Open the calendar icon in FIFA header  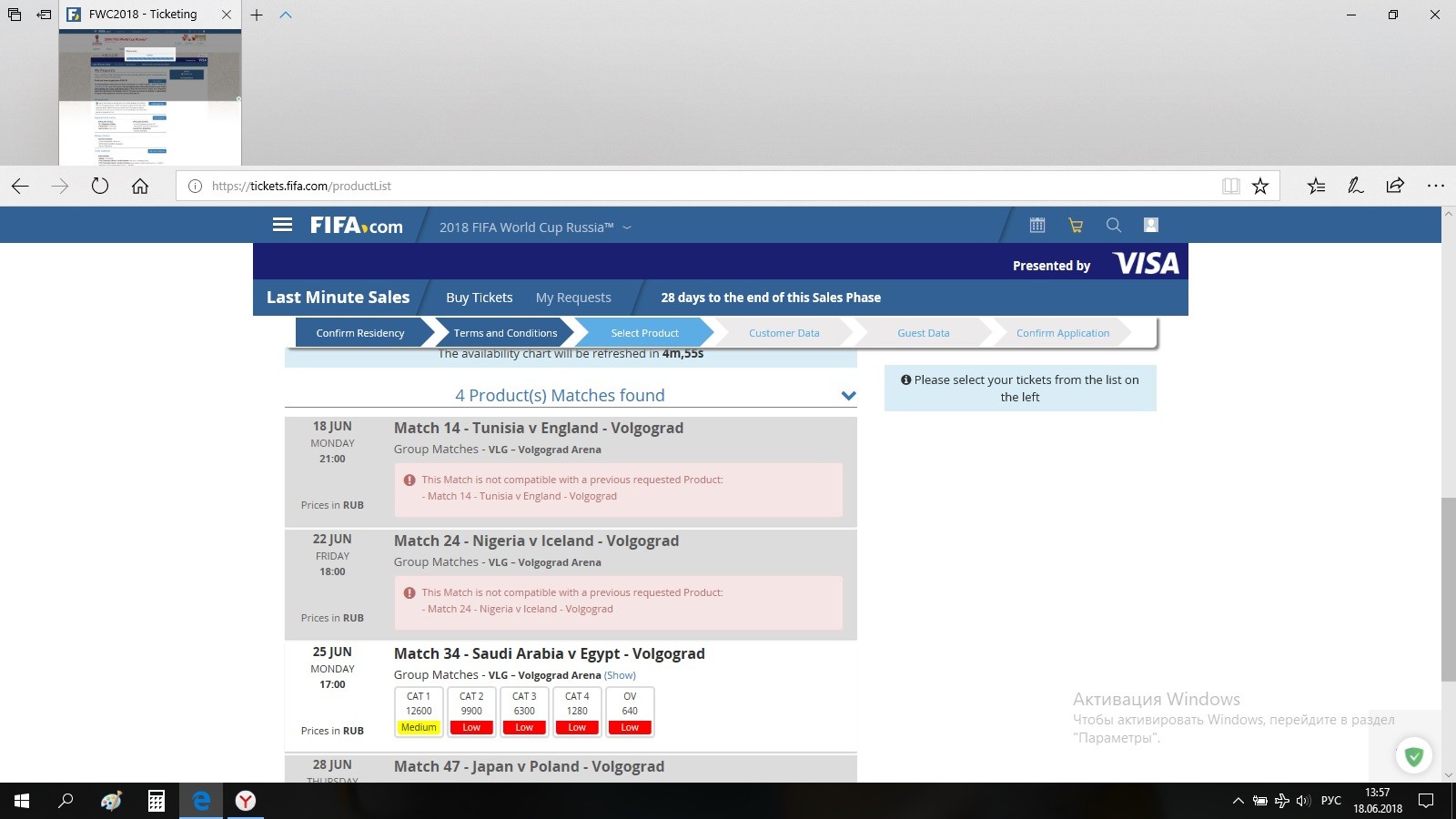point(1036,225)
